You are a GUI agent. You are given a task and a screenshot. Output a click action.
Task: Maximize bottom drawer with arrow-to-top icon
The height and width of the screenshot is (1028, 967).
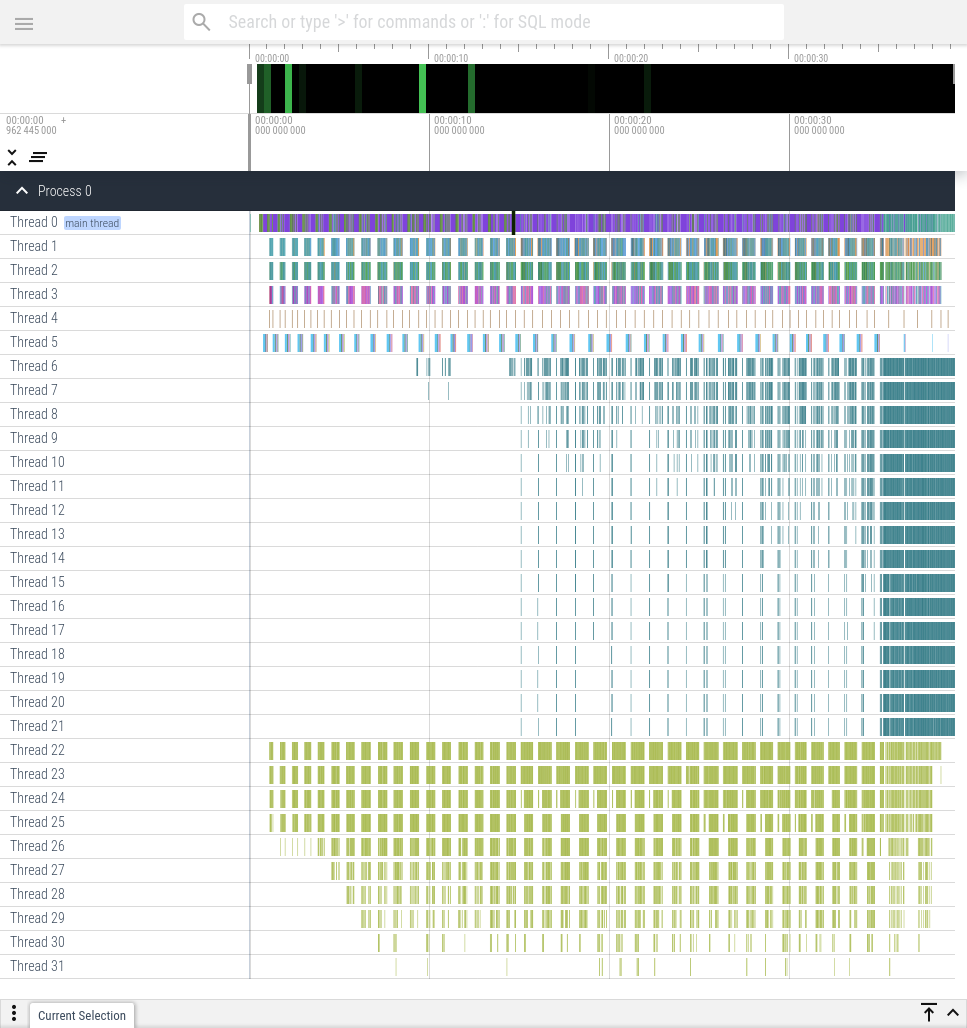tap(928, 1013)
